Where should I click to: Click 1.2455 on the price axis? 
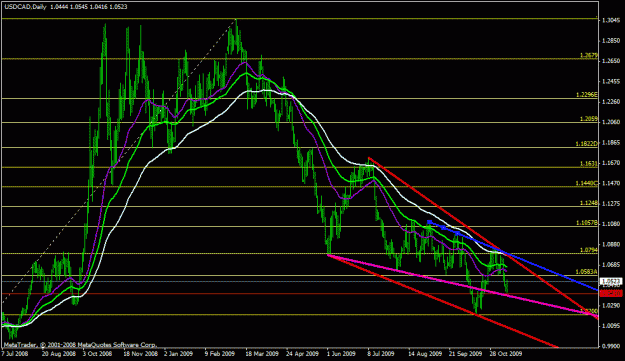[611, 81]
